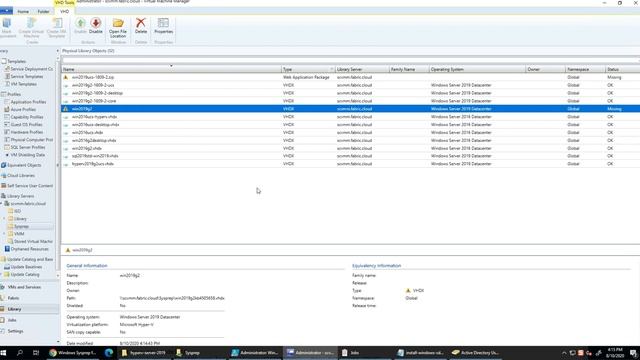Click the library objects search box
This screenshot has width=640, height=360.
350,60
